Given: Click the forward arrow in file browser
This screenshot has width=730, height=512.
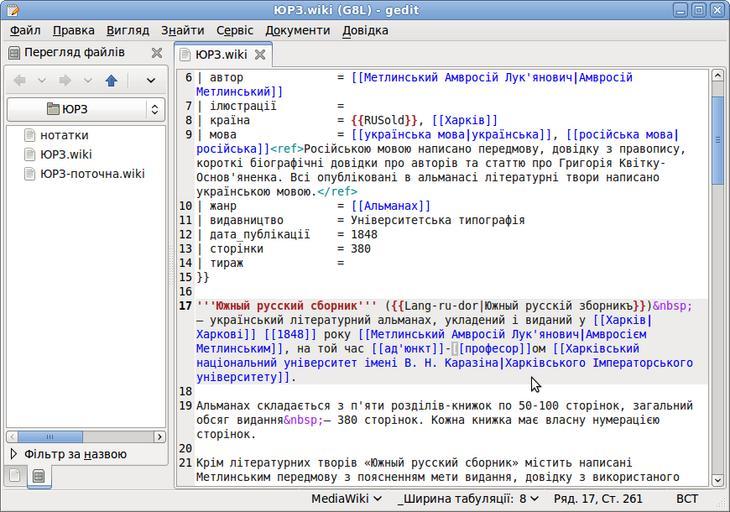Looking at the screenshot, I should (x=65, y=81).
